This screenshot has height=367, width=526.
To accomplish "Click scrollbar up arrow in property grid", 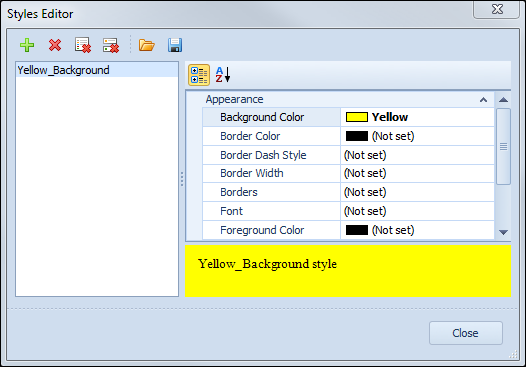I will 503,100.
